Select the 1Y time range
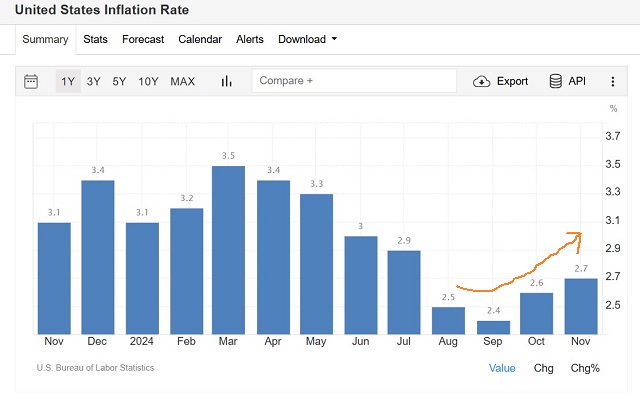This screenshot has height=393, width=640. click(68, 81)
